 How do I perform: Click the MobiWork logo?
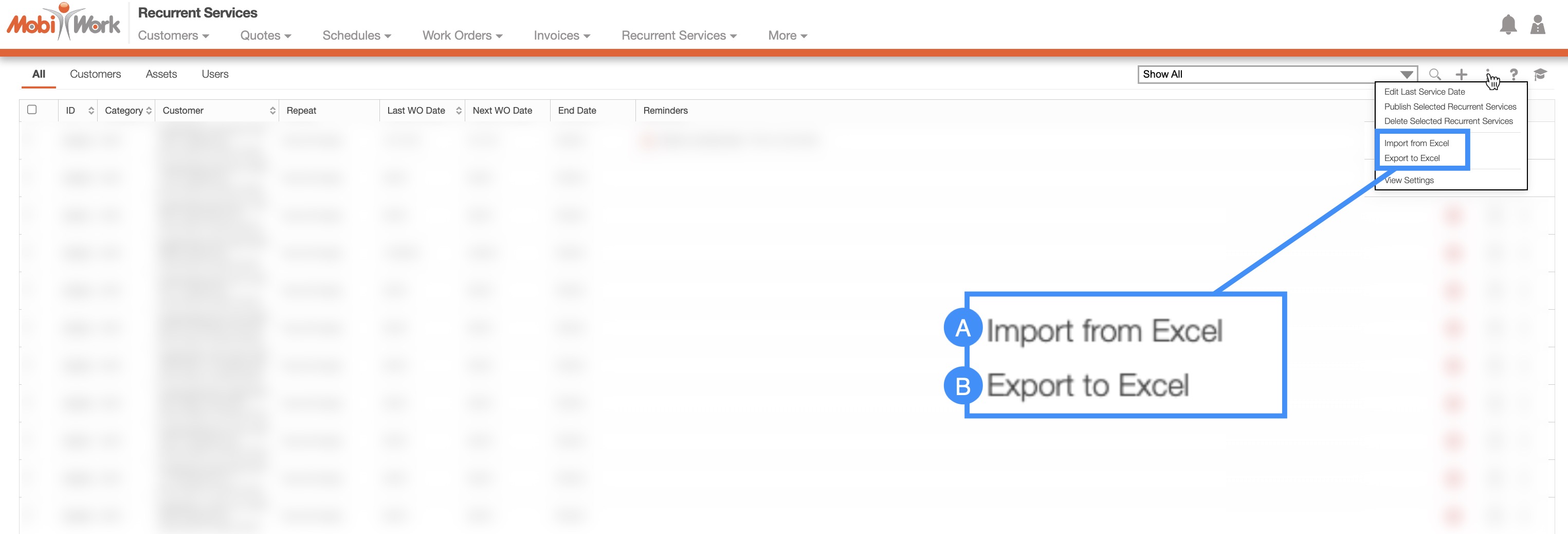pos(63,23)
